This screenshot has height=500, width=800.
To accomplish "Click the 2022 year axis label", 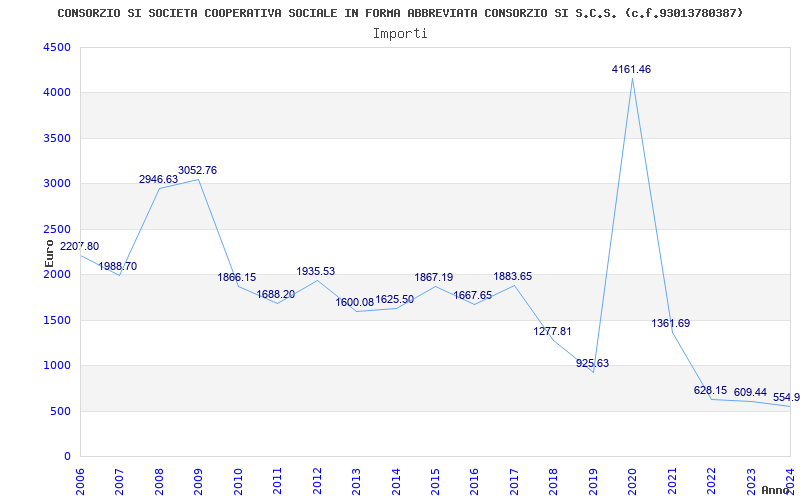I will coord(711,481).
